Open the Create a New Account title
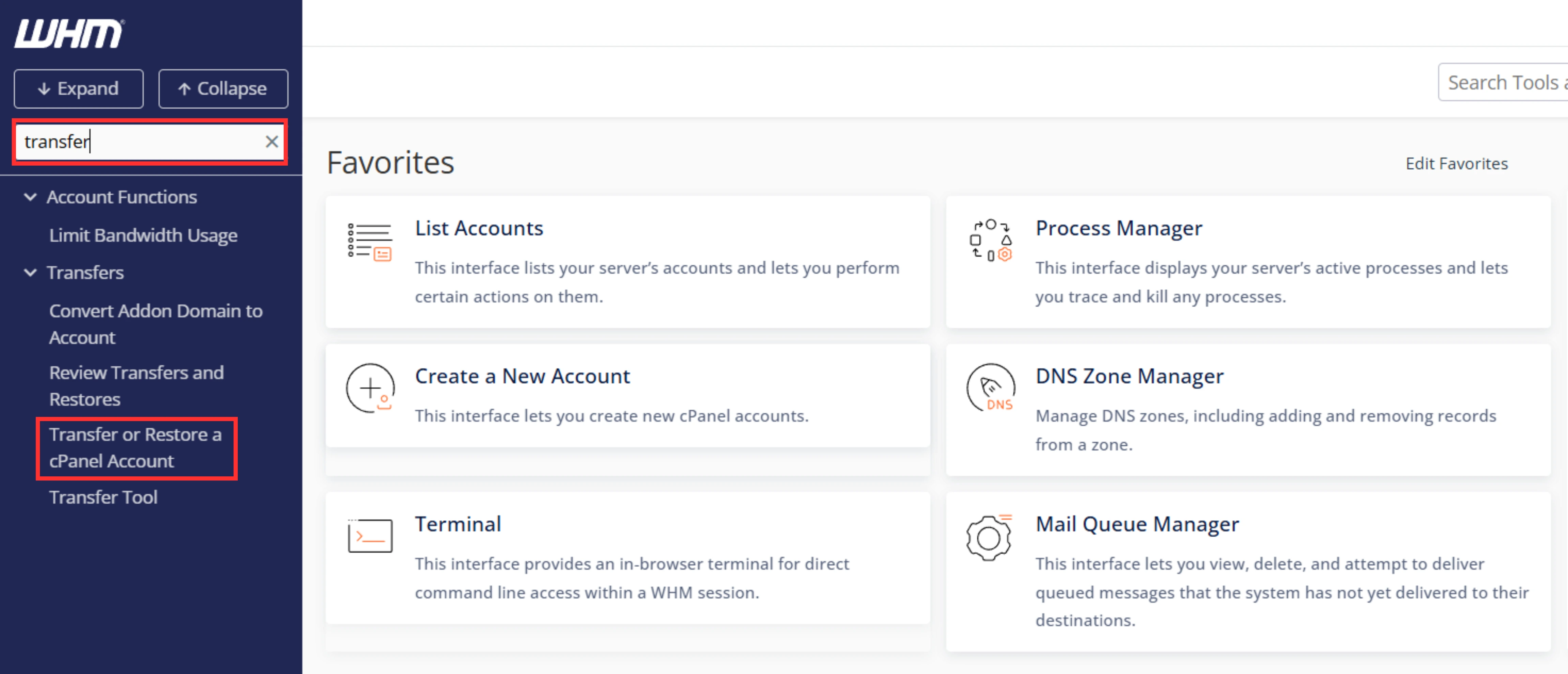 tap(522, 376)
